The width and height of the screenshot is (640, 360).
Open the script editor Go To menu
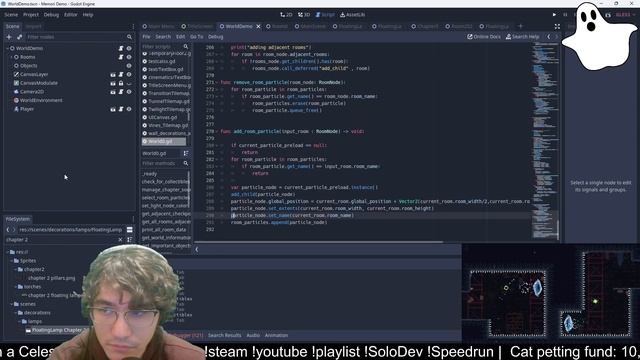(196, 37)
